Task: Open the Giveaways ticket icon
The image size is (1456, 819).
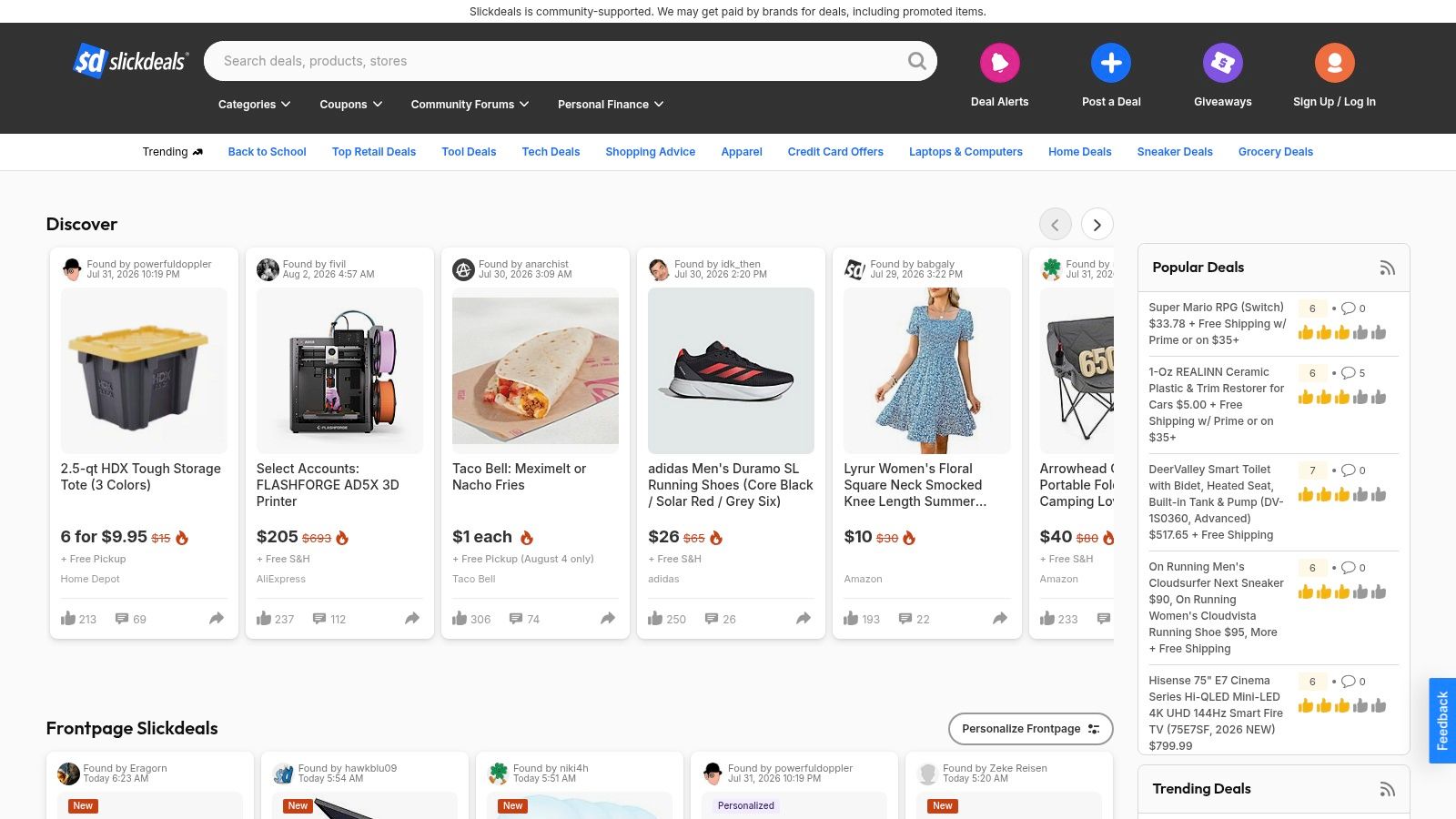Action: coord(1222,63)
